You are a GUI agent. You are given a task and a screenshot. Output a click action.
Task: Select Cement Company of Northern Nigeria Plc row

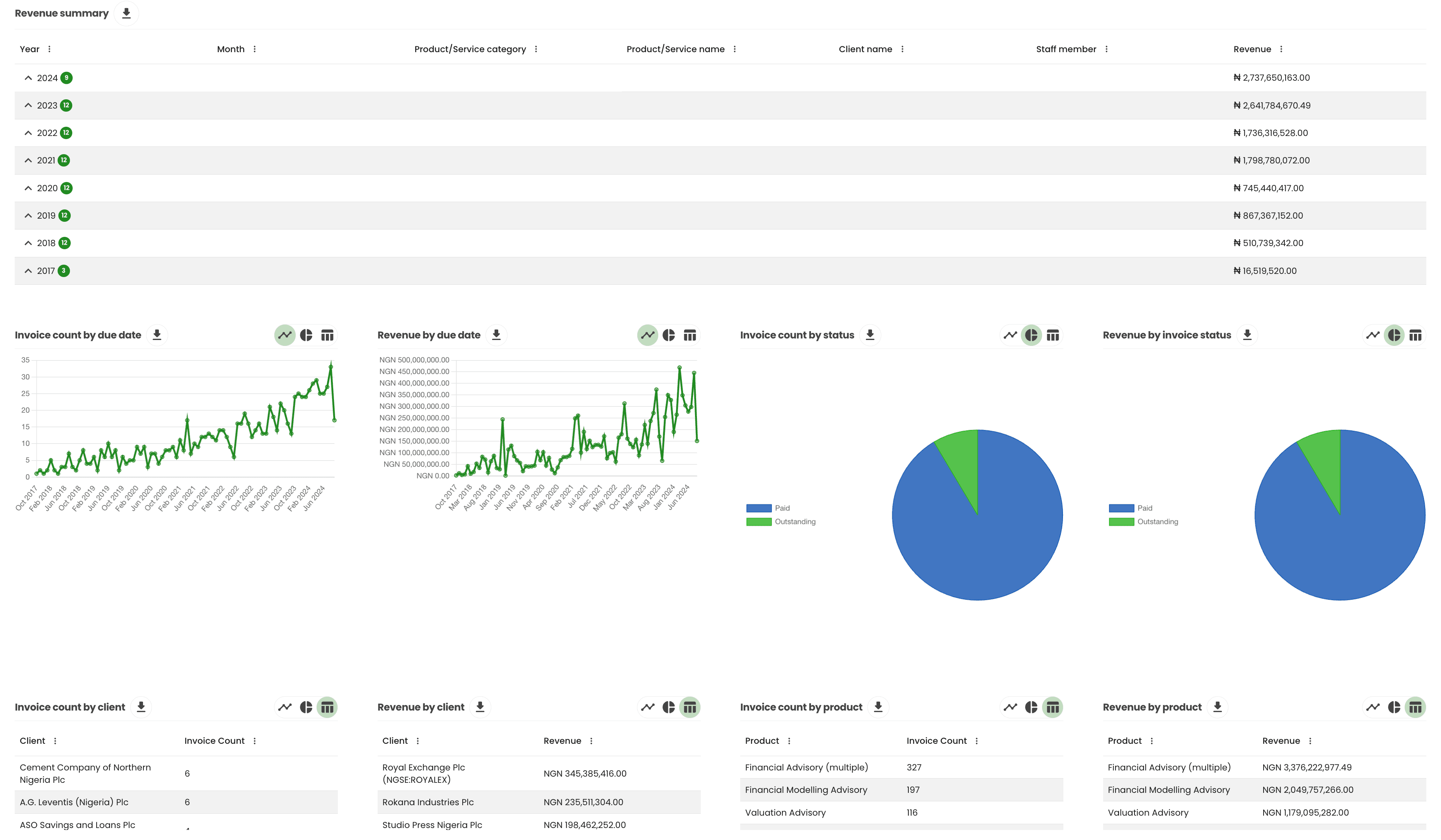pos(176,774)
